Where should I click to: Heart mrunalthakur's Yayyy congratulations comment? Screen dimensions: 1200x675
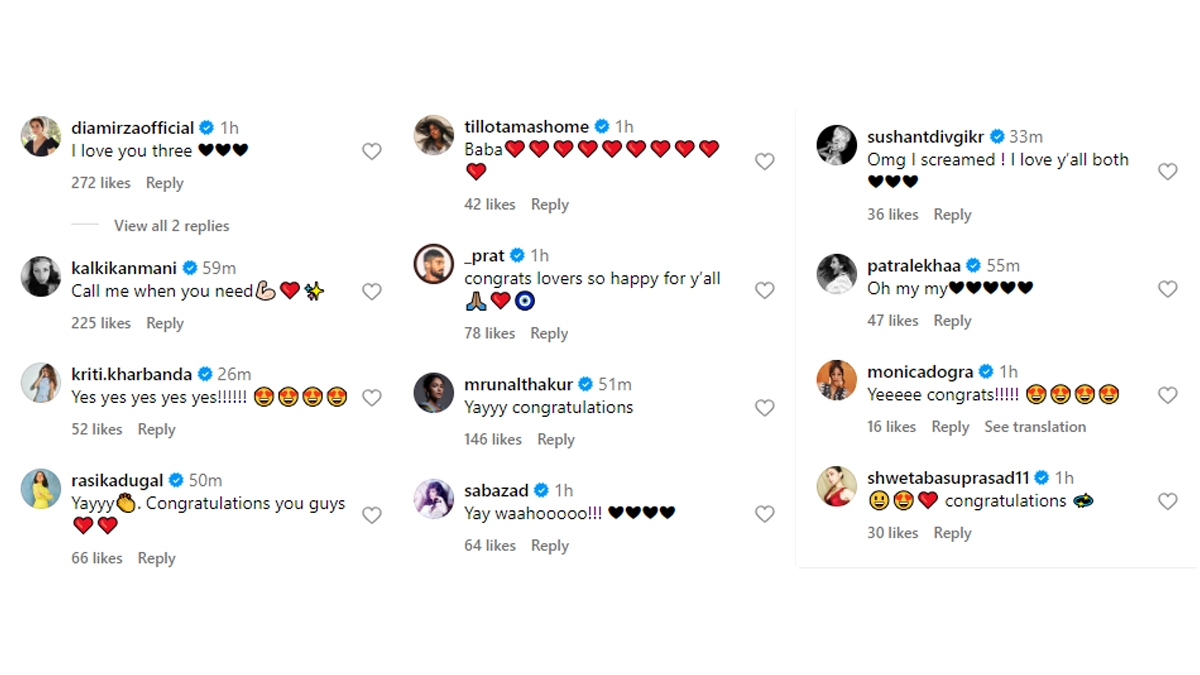point(764,408)
